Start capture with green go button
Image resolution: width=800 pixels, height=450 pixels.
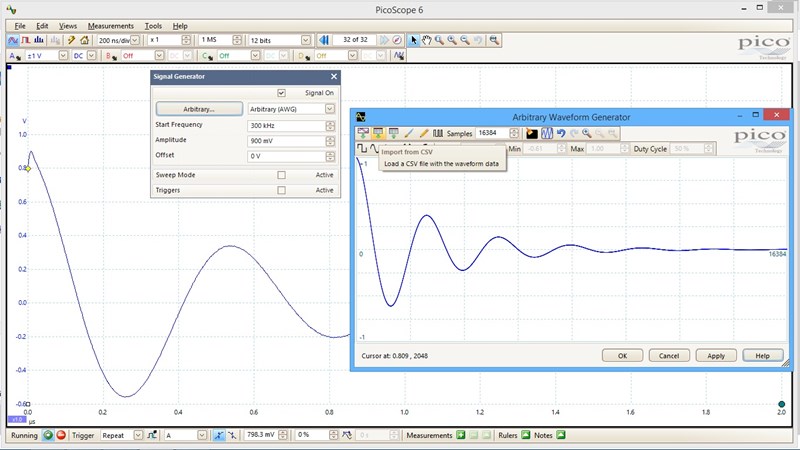[48, 435]
